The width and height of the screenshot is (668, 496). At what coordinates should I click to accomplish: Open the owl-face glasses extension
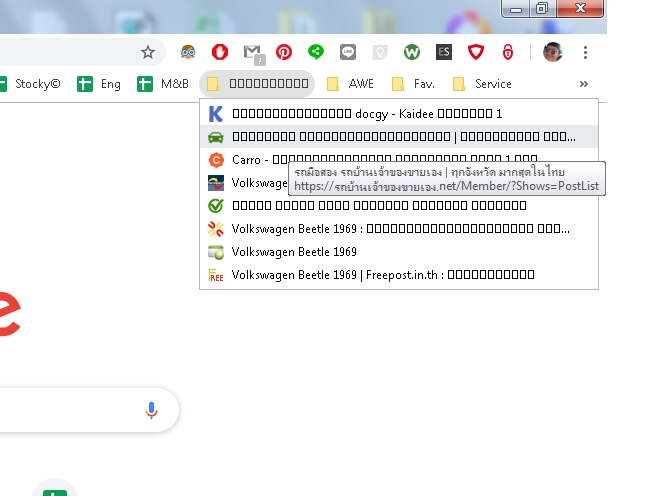pos(188,52)
